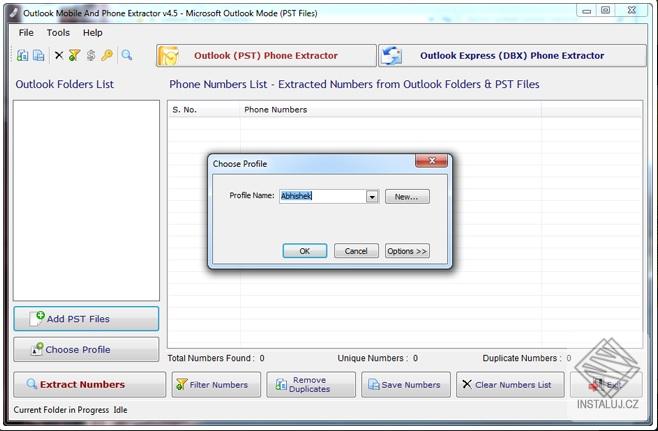Screen dimensions: 658x431
Task: Click the Profile Name: label
Action: coord(252,196)
